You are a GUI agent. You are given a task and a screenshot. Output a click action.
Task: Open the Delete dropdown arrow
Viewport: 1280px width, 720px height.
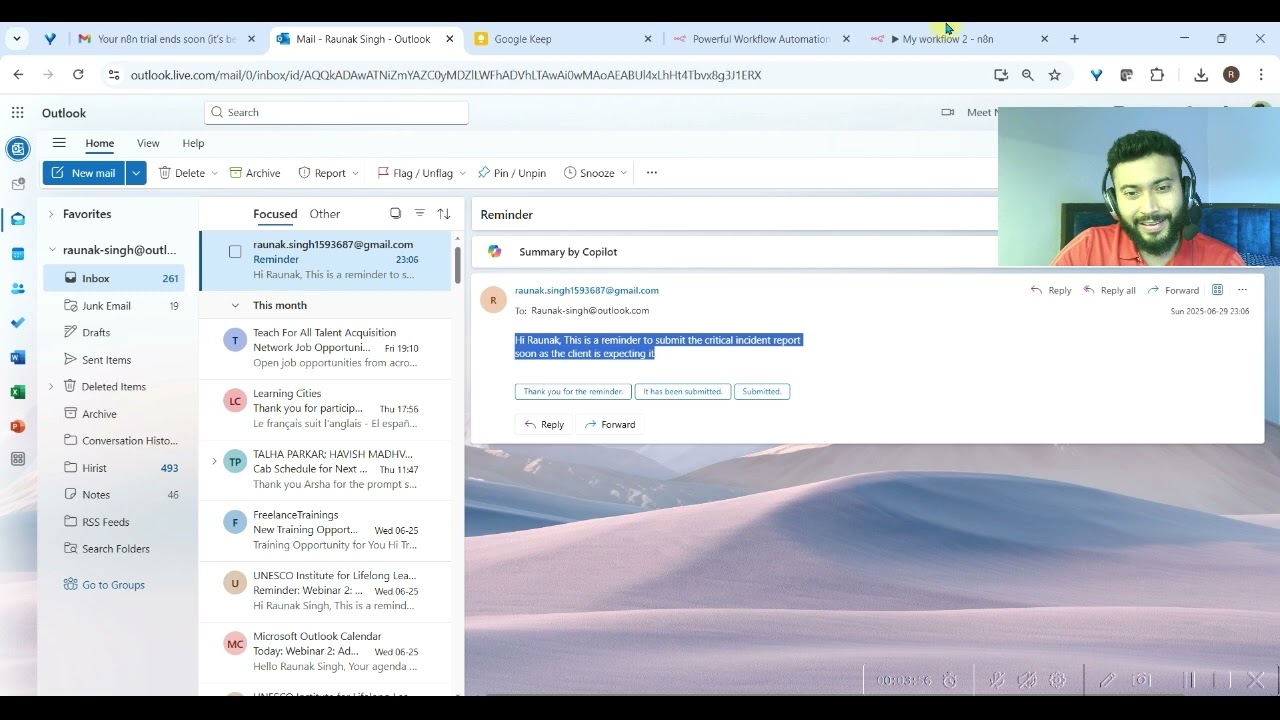[214, 173]
